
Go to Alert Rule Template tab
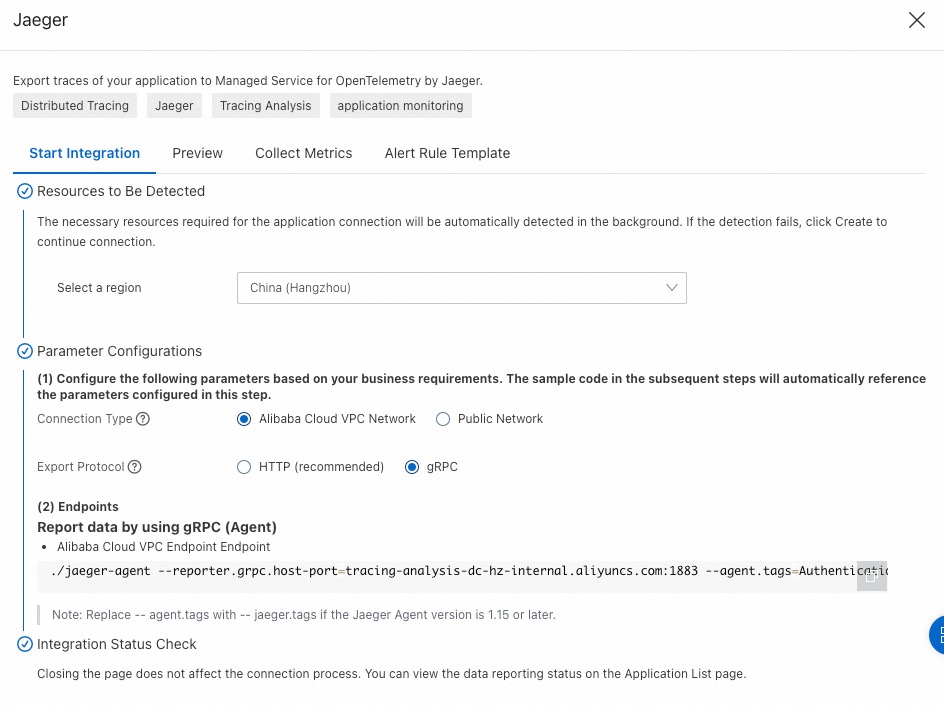tap(447, 153)
